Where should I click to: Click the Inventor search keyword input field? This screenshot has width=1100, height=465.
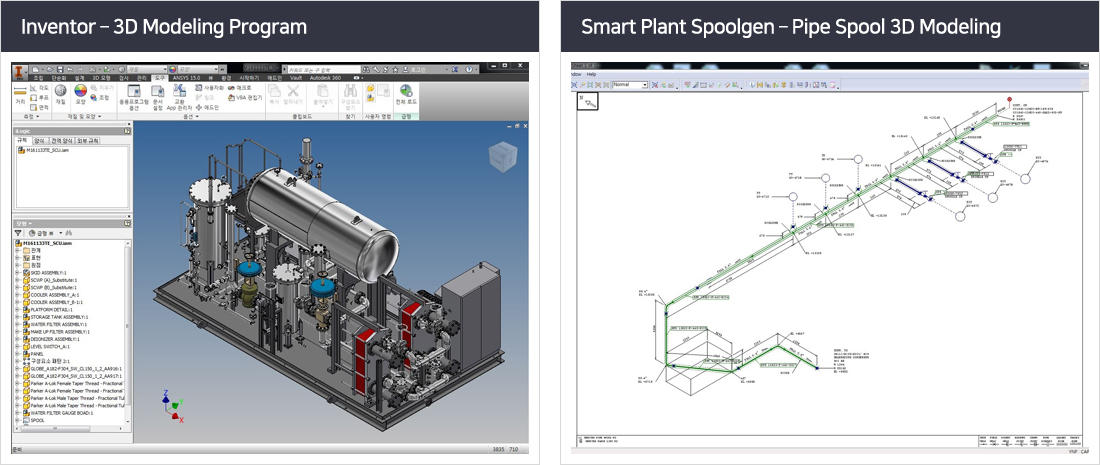pyautogui.click(x=324, y=70)
